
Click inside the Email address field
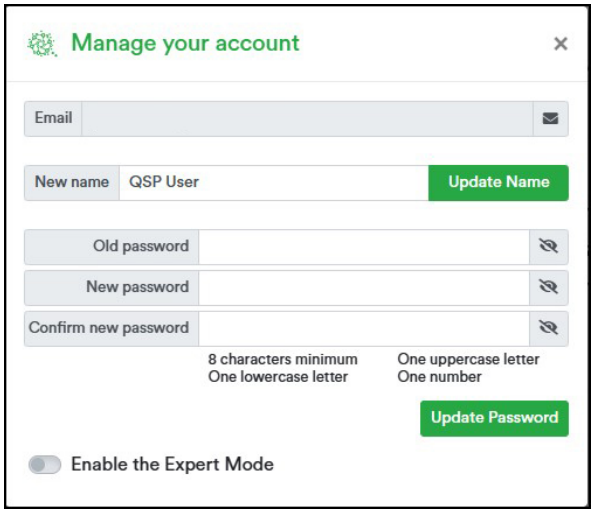(307, 119)
